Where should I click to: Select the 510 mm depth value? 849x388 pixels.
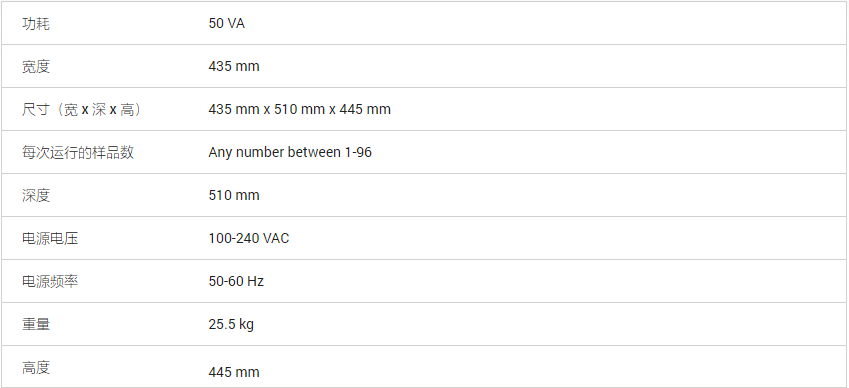[234, 195]
